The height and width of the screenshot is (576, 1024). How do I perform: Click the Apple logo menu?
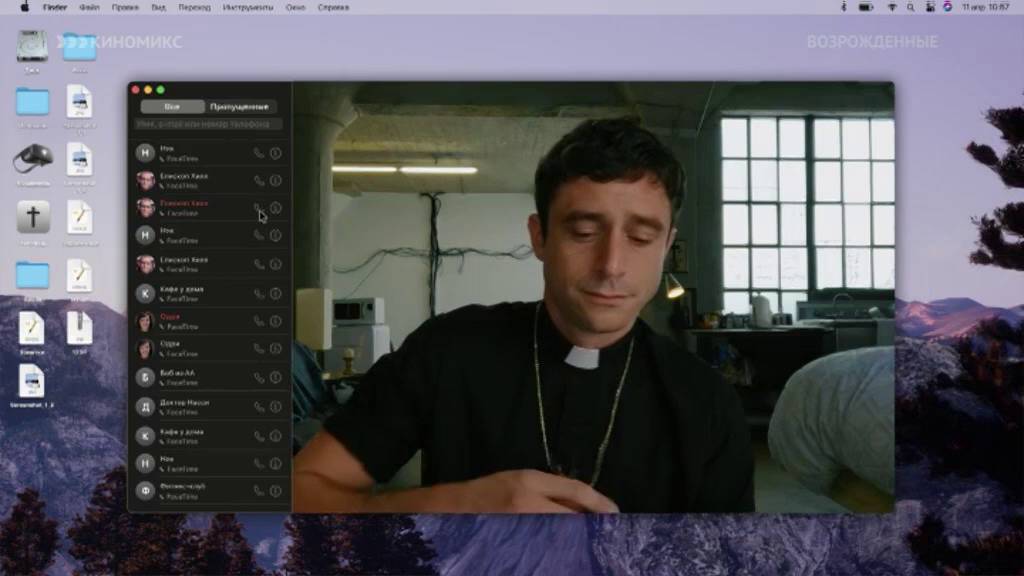pyautogui.click(x=25, y=7)
